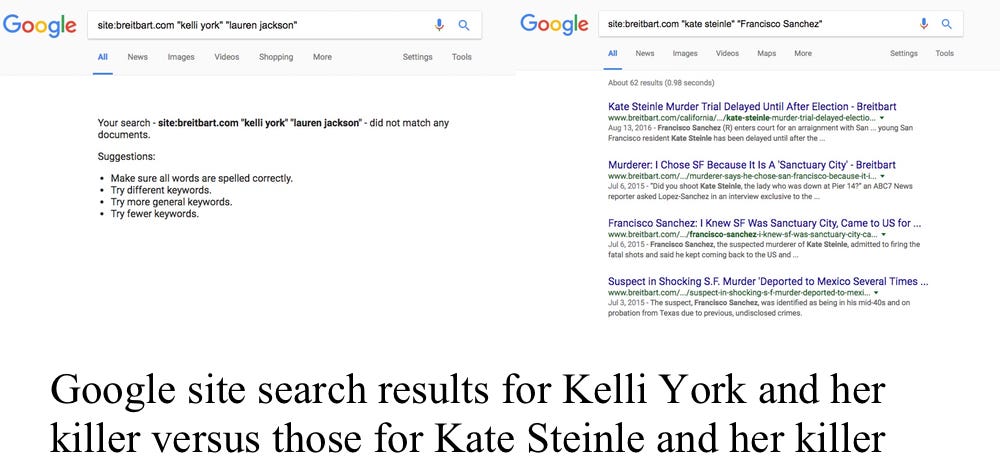The image size is (1000, 476).
Task: Switch to Images tab in left search
Action: [x=181, y=57]
